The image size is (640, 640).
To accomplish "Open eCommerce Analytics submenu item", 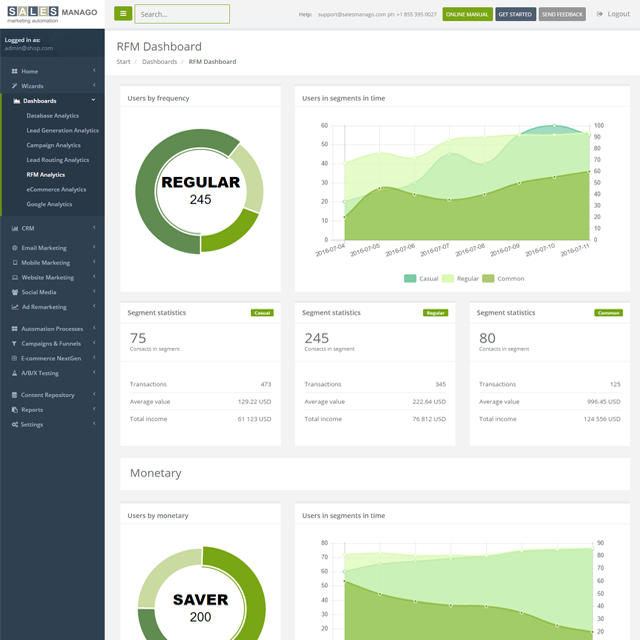I will [x=56, y=189].
